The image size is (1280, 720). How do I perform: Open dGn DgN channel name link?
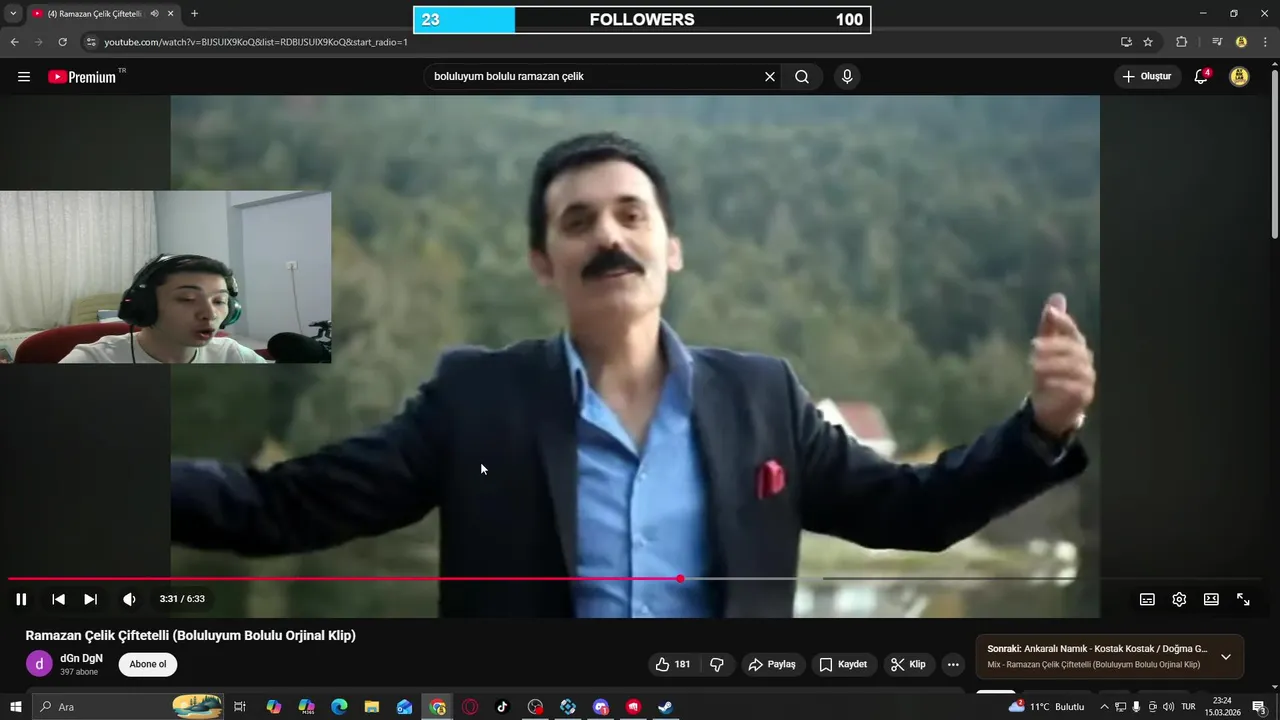81,658
